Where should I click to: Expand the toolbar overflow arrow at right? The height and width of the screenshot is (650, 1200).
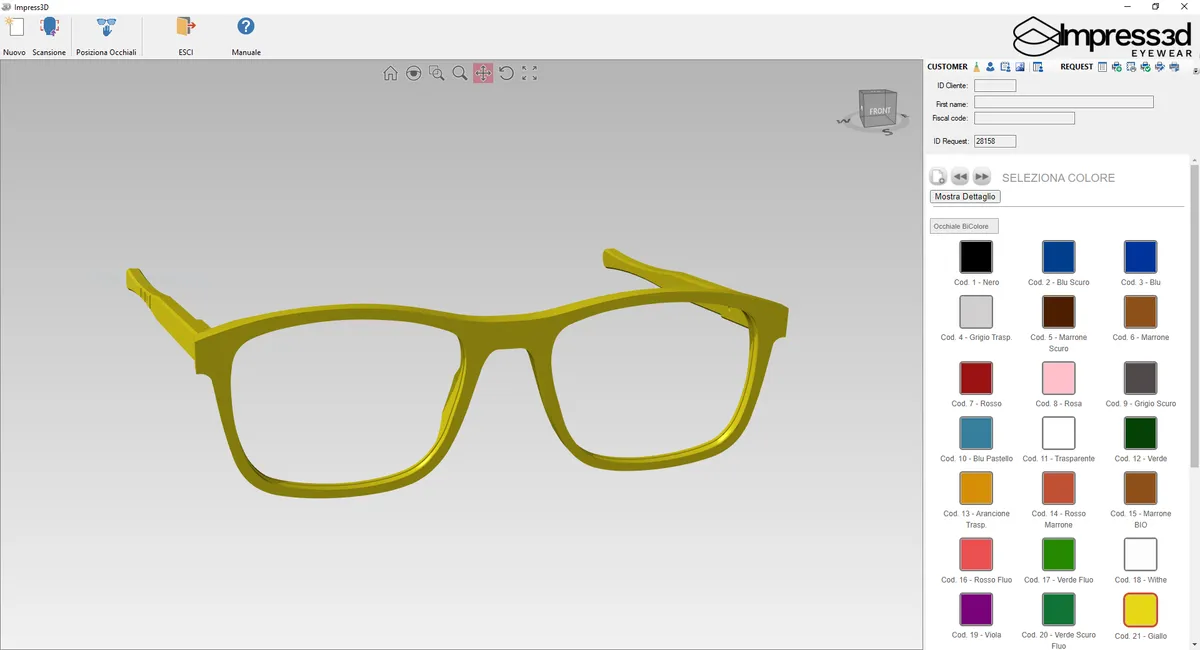[x=1195, y=70]
